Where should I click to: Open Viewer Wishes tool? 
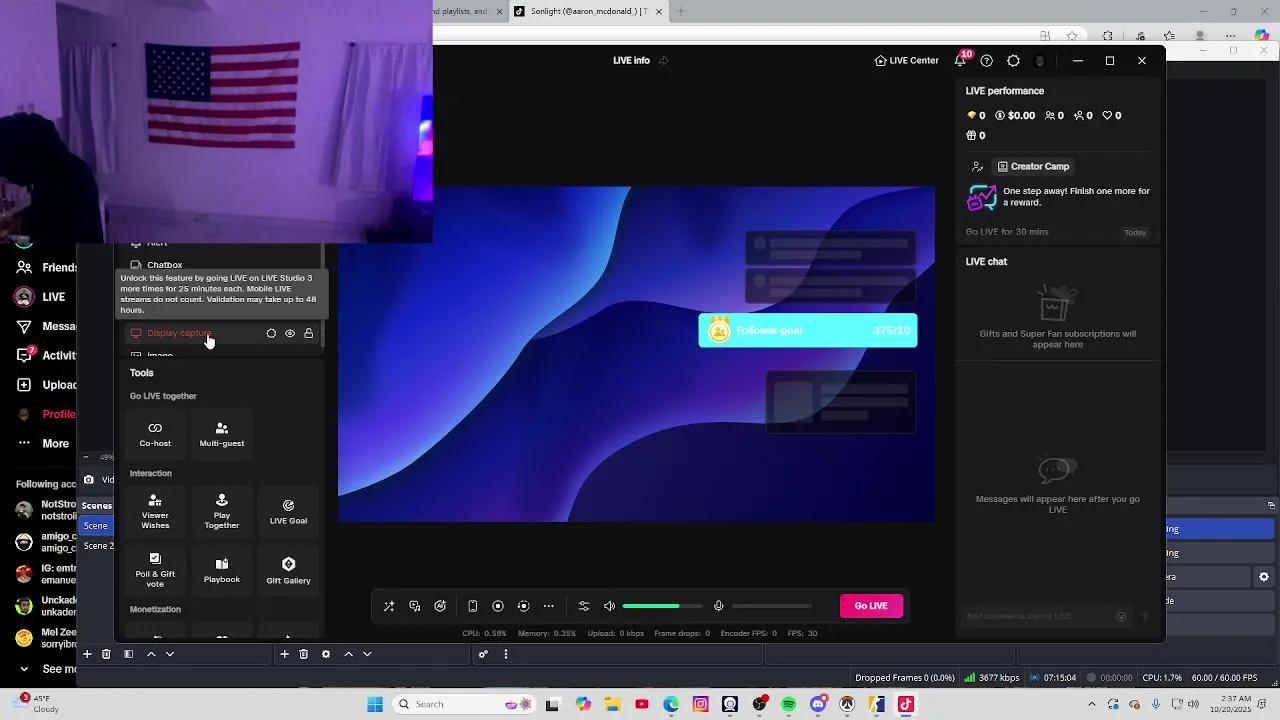(155, 511)
